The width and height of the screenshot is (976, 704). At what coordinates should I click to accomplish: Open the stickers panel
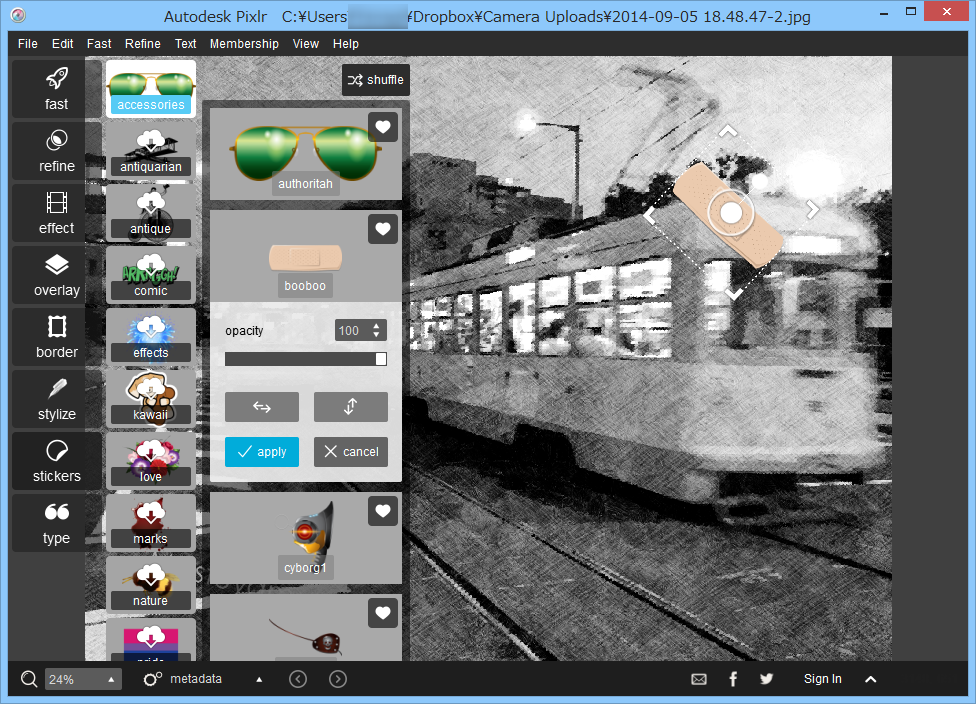point(56,461)
